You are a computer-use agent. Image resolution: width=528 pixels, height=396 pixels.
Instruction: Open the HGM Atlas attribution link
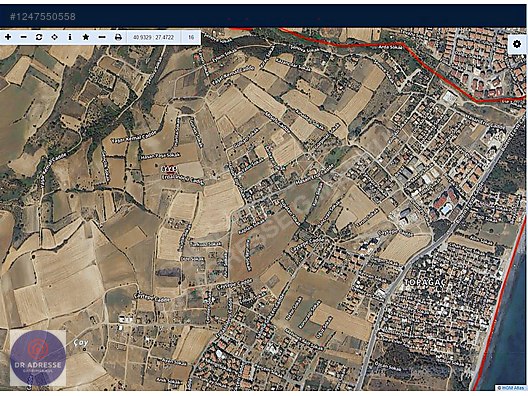[510, 388]
